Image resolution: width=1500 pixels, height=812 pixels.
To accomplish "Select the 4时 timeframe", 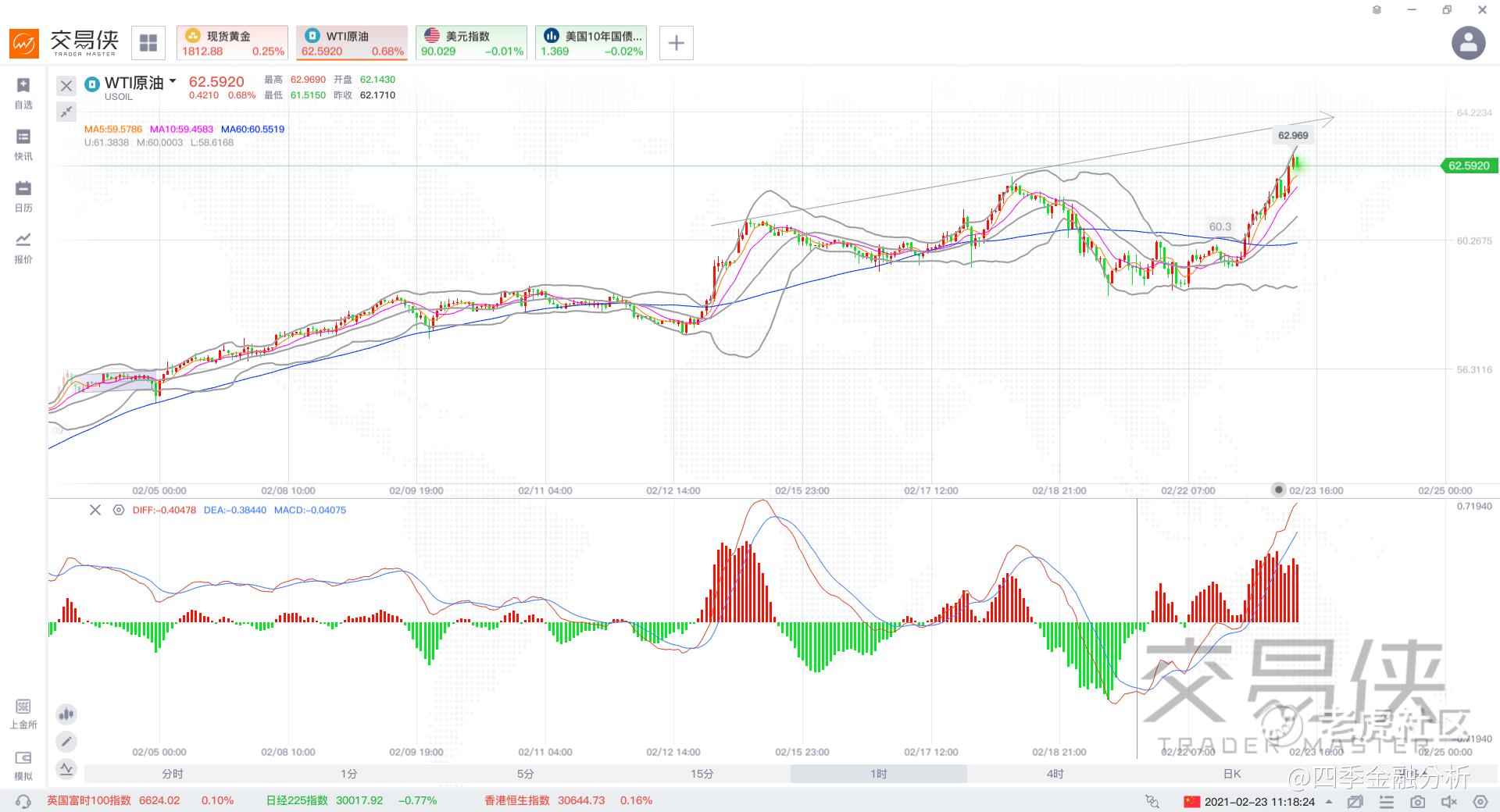I will pyautogui.click(x=1055, y=774).
